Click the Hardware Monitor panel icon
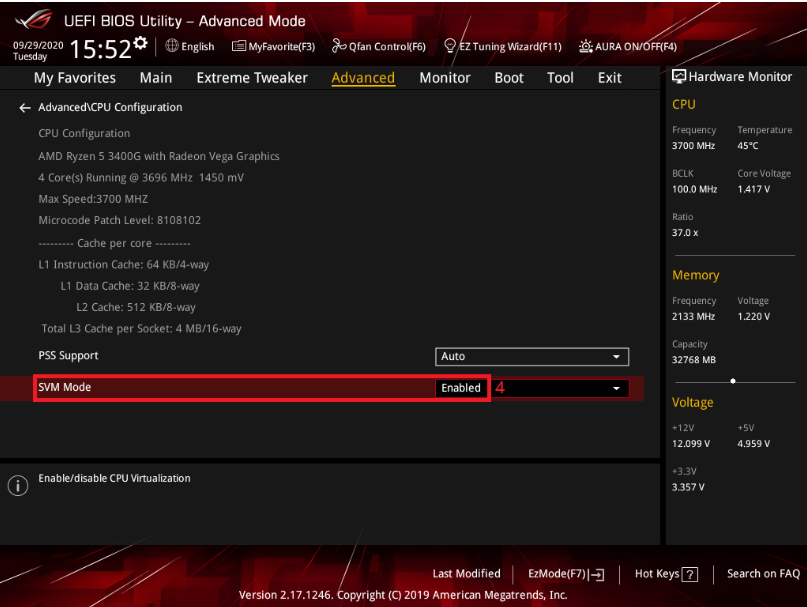 click(681, 76)
